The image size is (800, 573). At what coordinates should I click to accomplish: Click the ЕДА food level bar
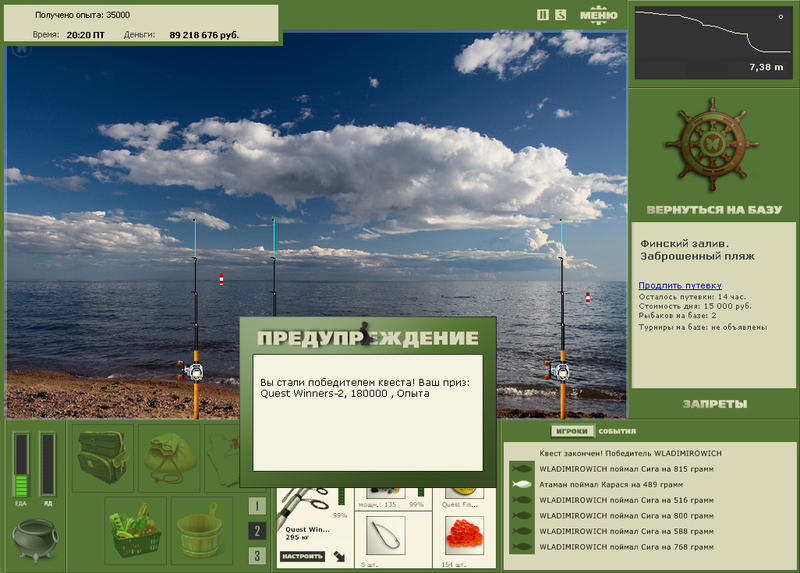click(x=21, y=464)
